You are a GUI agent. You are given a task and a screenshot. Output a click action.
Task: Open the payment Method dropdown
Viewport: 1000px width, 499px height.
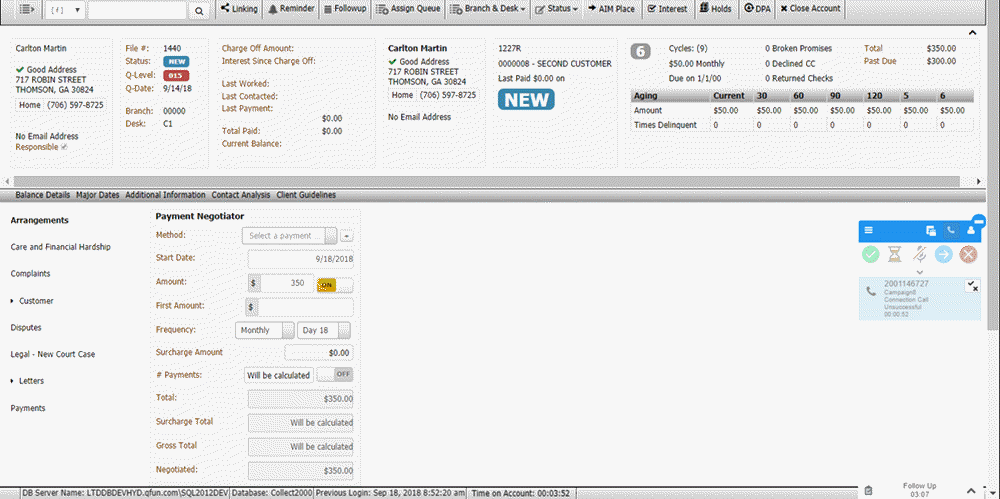point(295,236)
